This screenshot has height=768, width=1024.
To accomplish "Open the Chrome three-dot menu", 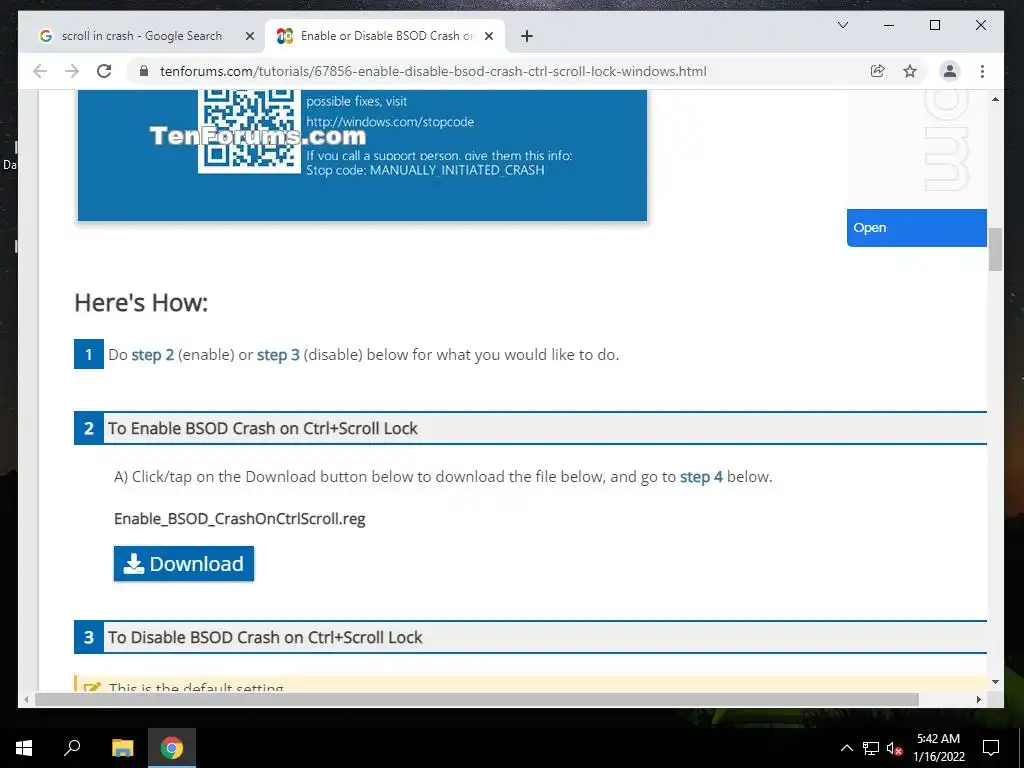I will click(982, 71).
